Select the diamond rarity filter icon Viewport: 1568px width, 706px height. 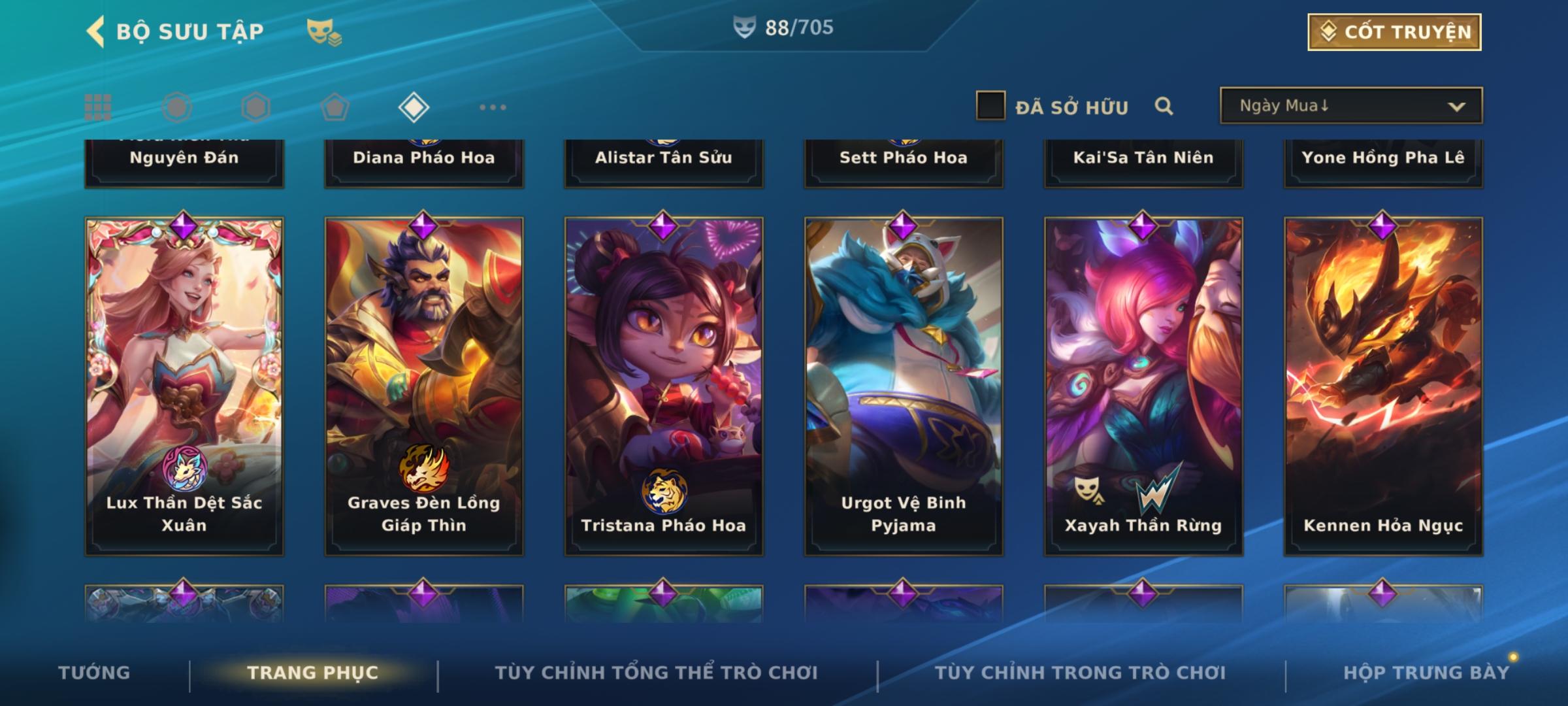[414, 107]
